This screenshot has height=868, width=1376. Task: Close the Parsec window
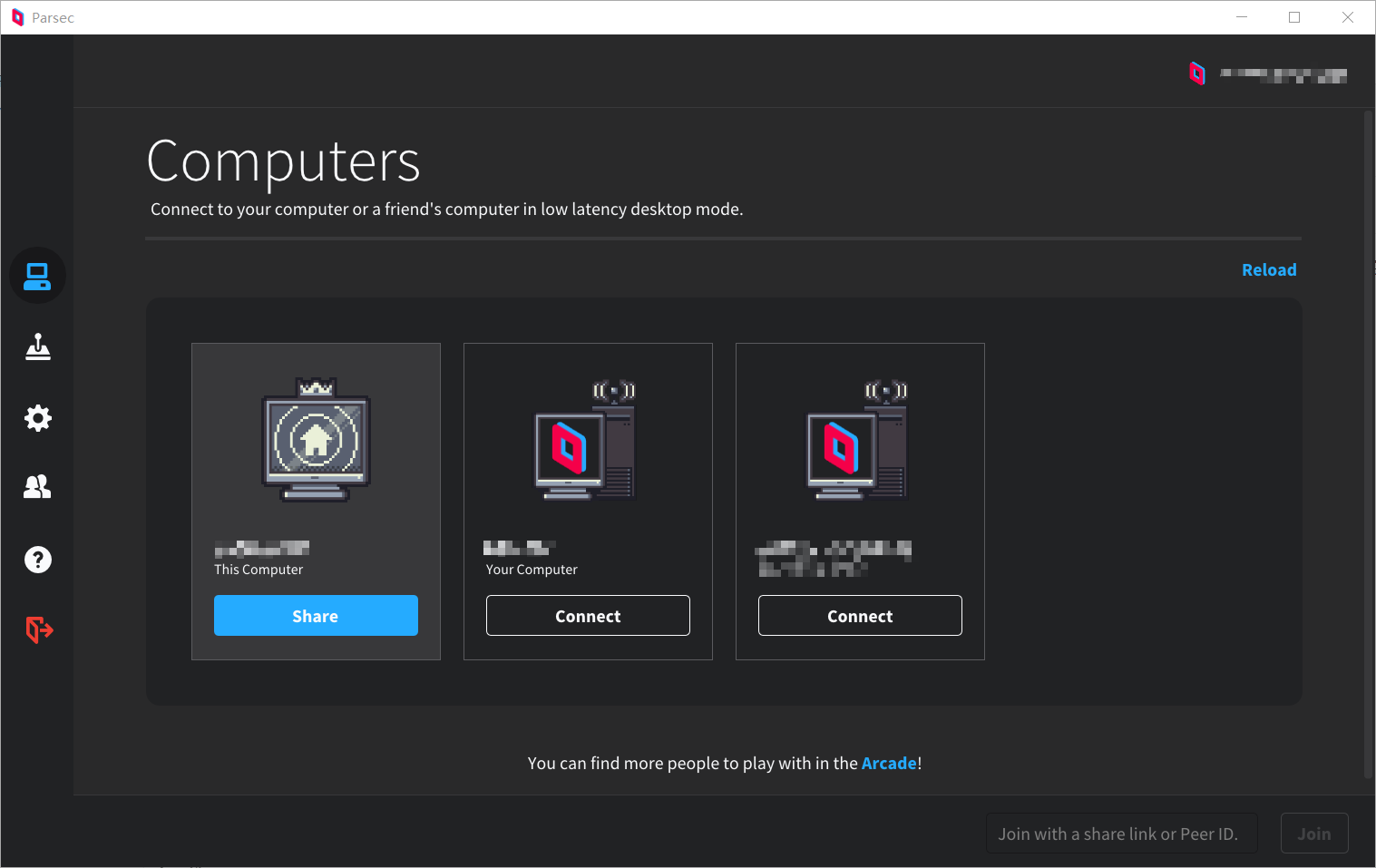[x=1348, y=17]
